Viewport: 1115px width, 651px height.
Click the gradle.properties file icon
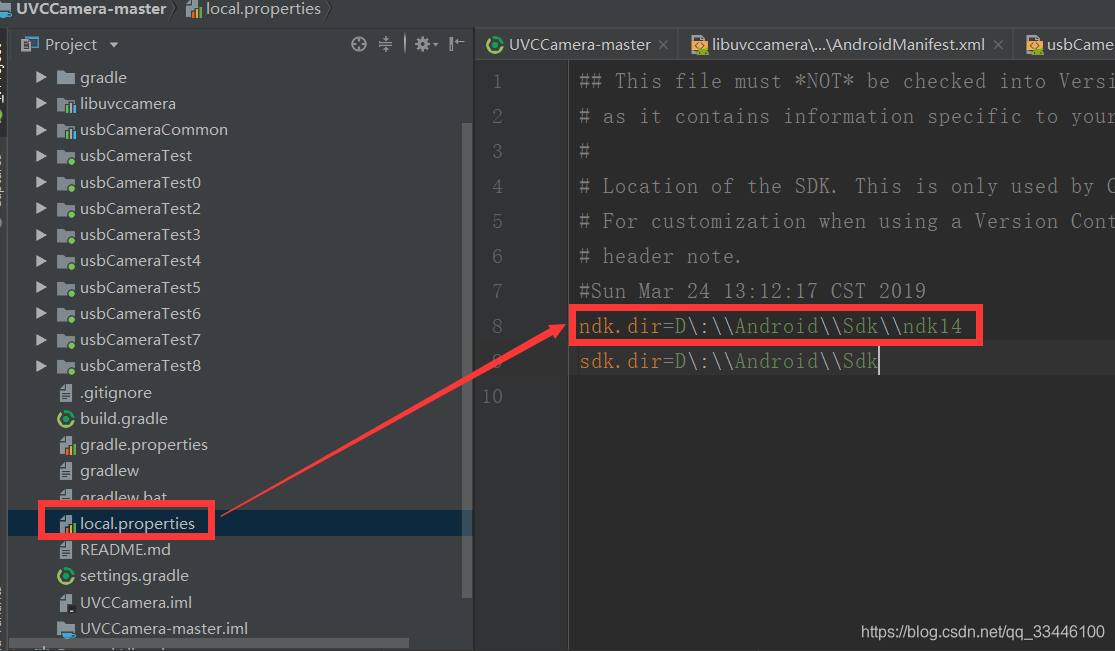pos(67,445)
